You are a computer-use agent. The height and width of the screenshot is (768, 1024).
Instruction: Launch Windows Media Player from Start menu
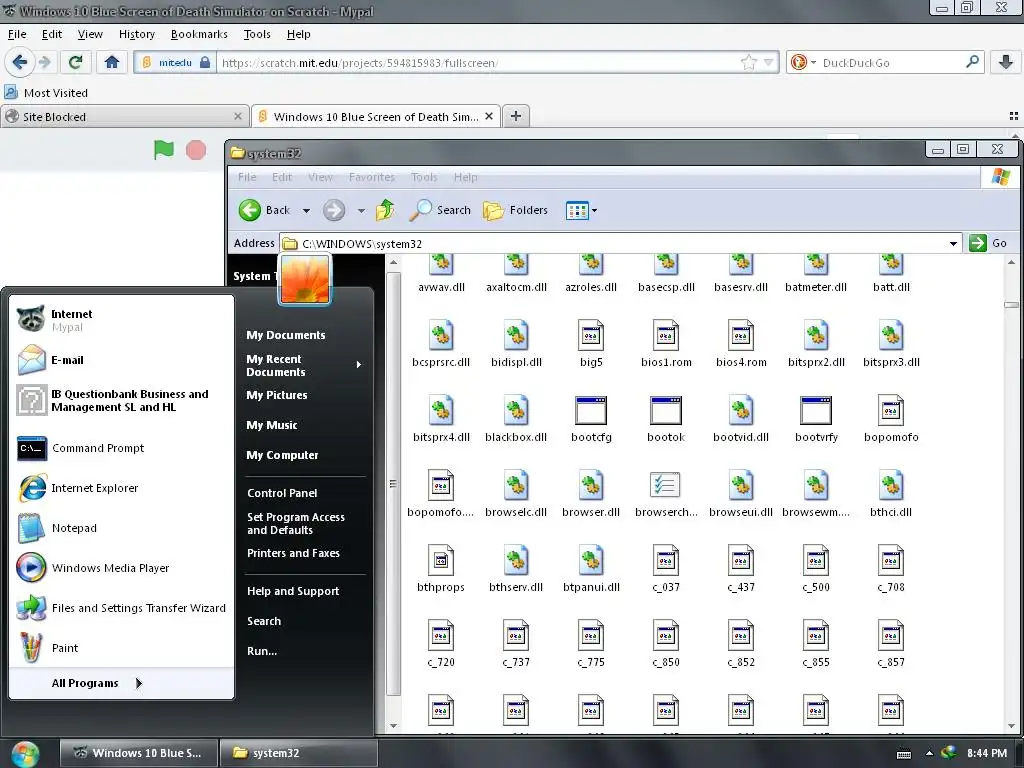(x=121, y=568)
